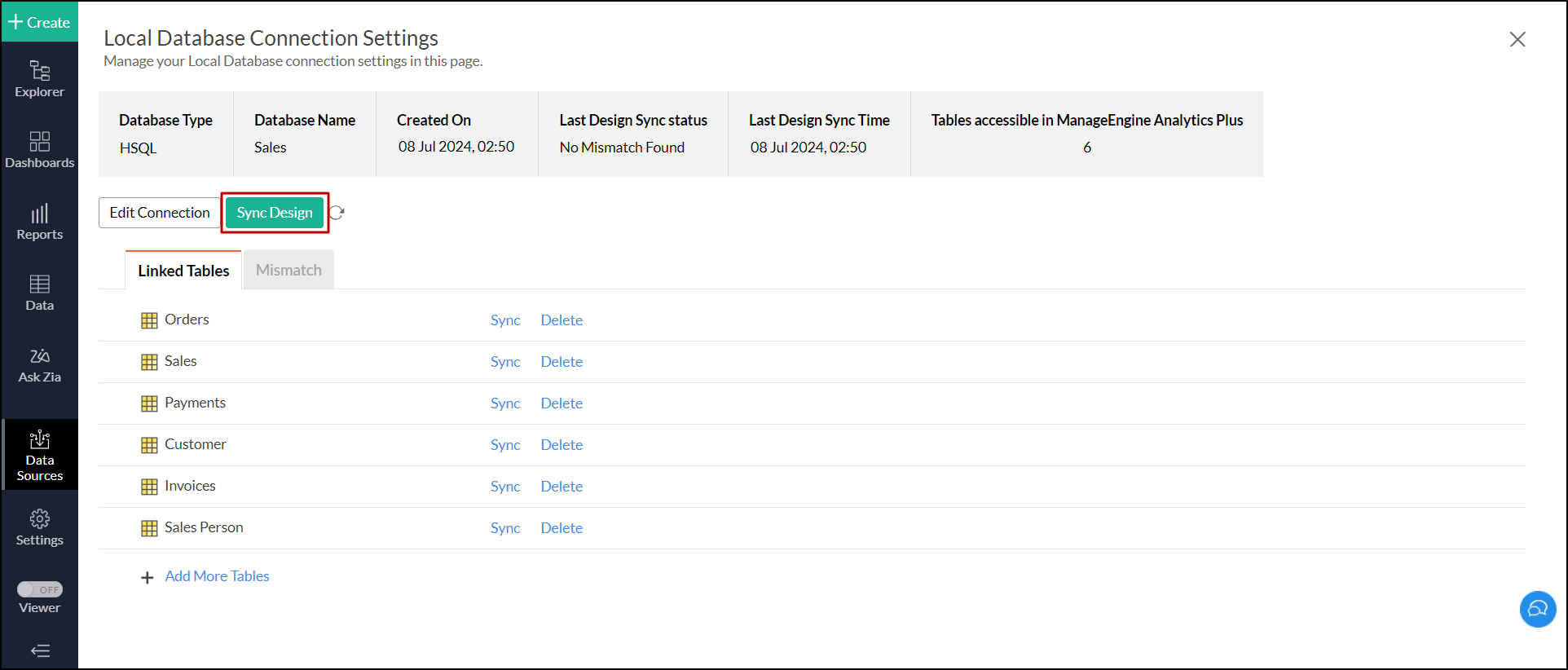Click the Create button
The width and height of the screenshot is (1568, 670).
click(39, 22)
